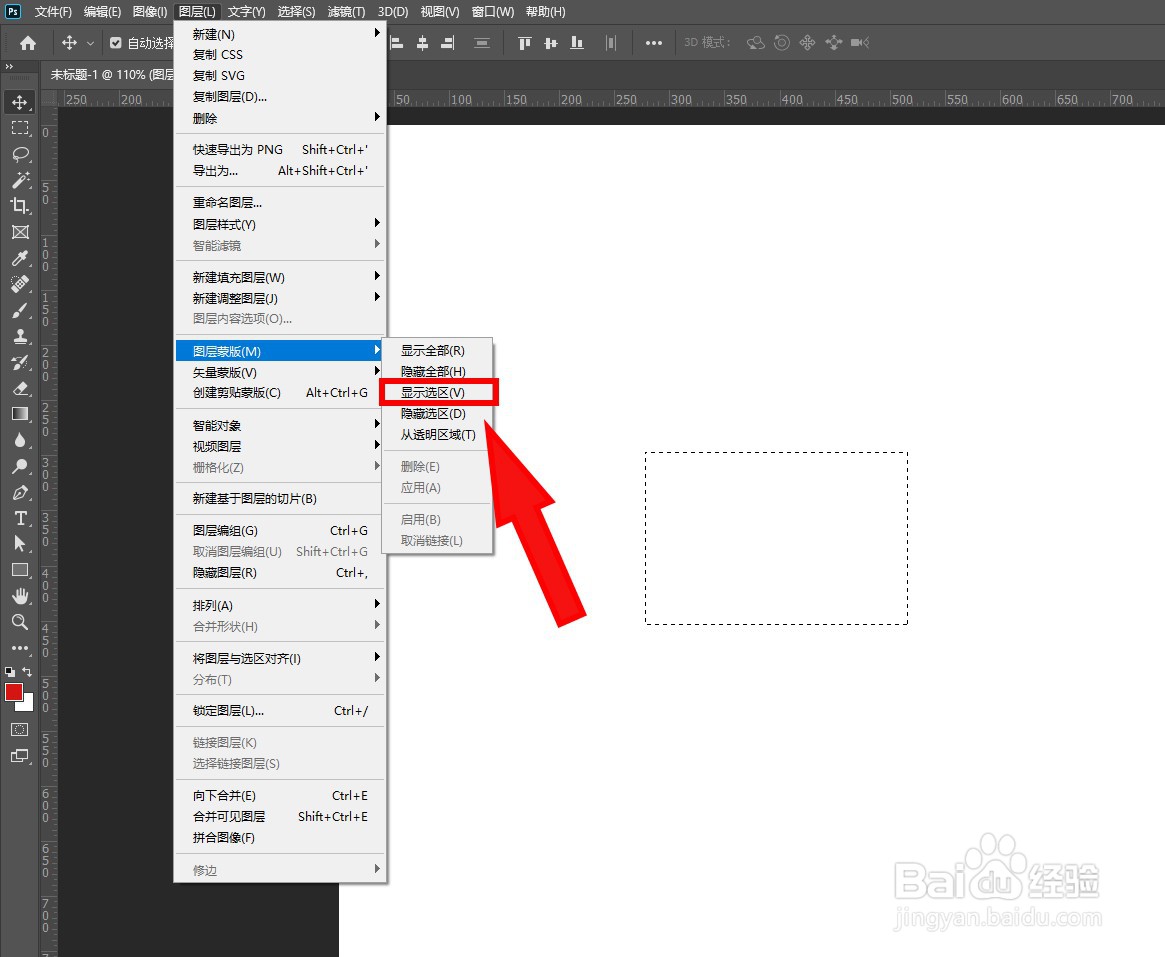
Task: Select the Eraser tool
Action: pyautogui.click(x=20, y=388)
